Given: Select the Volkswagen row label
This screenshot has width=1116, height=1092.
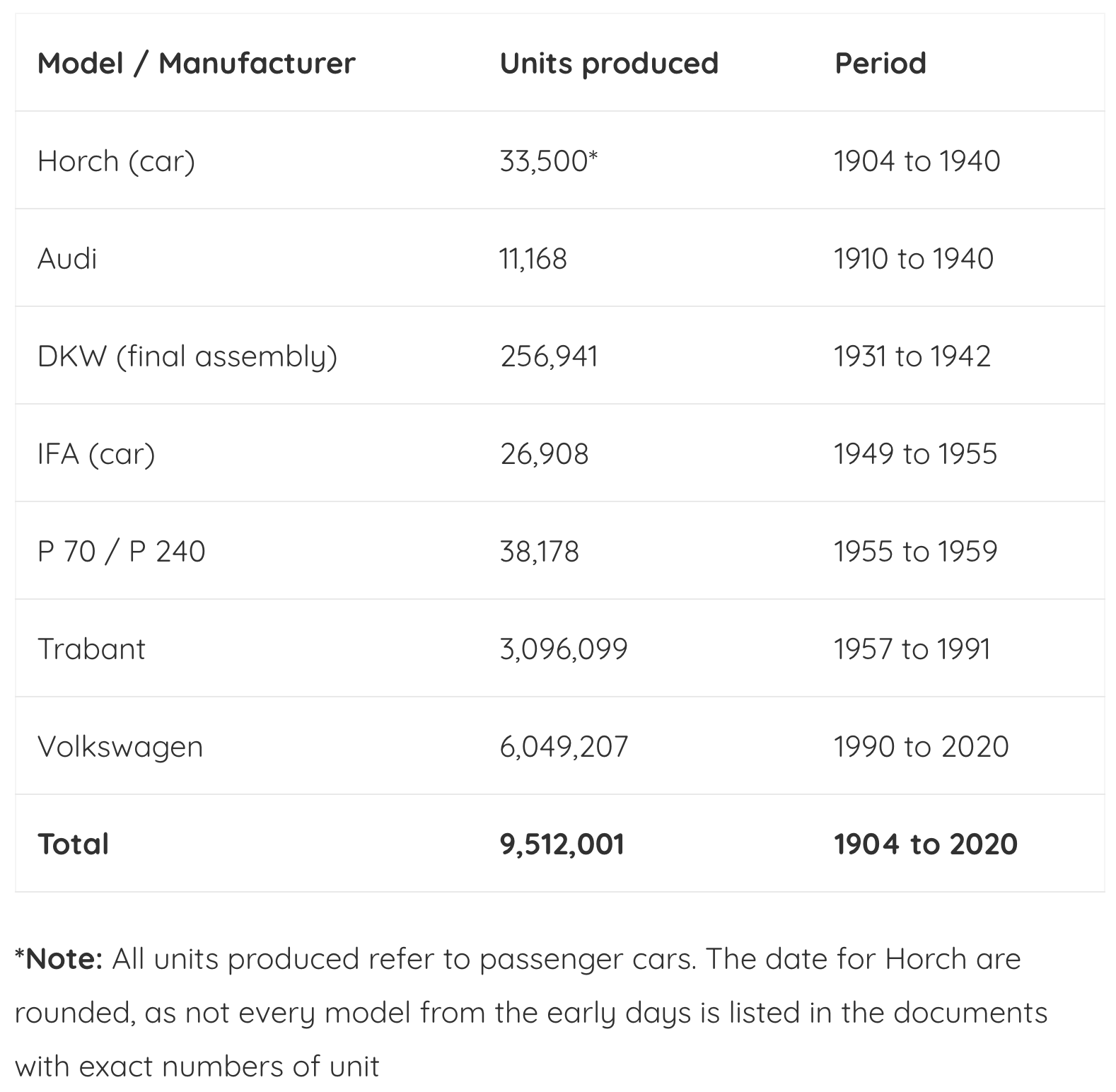Looking at the screenshot, I should click(x=120, y=747).
